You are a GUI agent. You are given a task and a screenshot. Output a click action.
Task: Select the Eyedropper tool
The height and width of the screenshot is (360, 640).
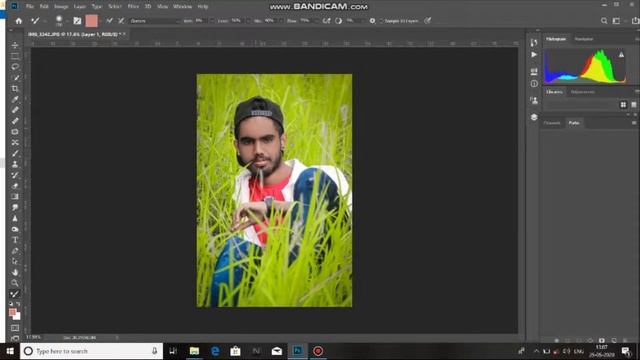pyautogui.click(x=15, y=99)
